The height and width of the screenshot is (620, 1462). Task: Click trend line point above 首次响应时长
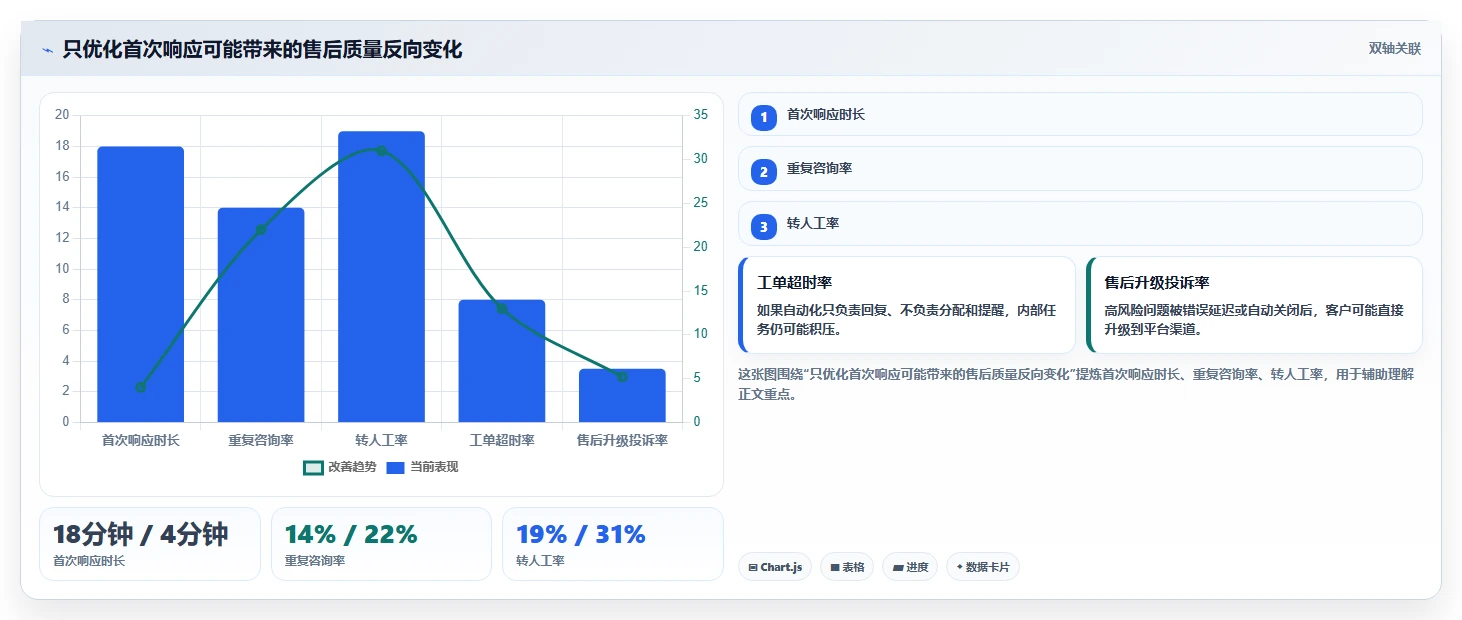(x=141, y=387)
